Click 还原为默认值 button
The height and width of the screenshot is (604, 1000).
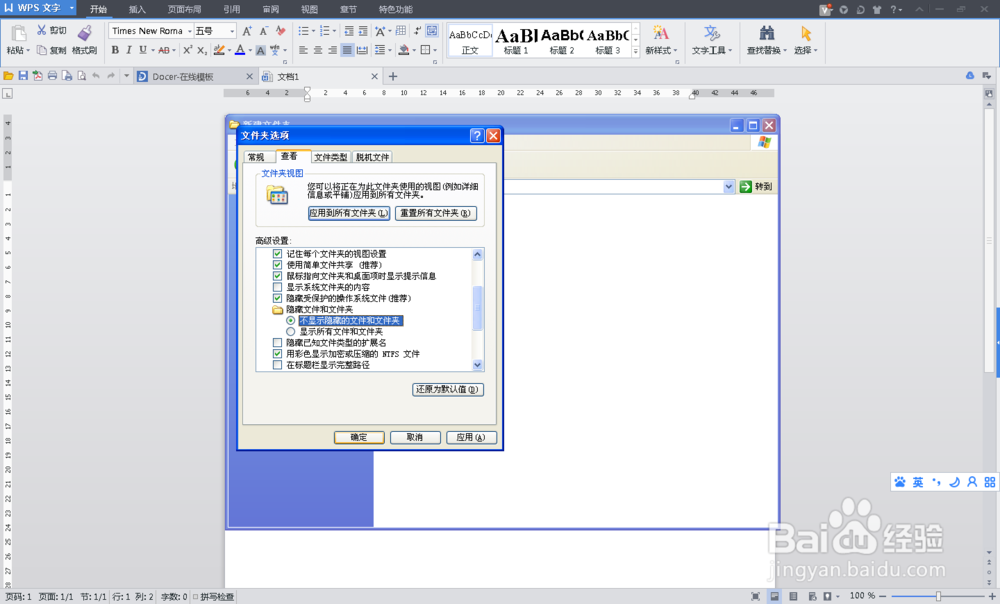point(448,389)
